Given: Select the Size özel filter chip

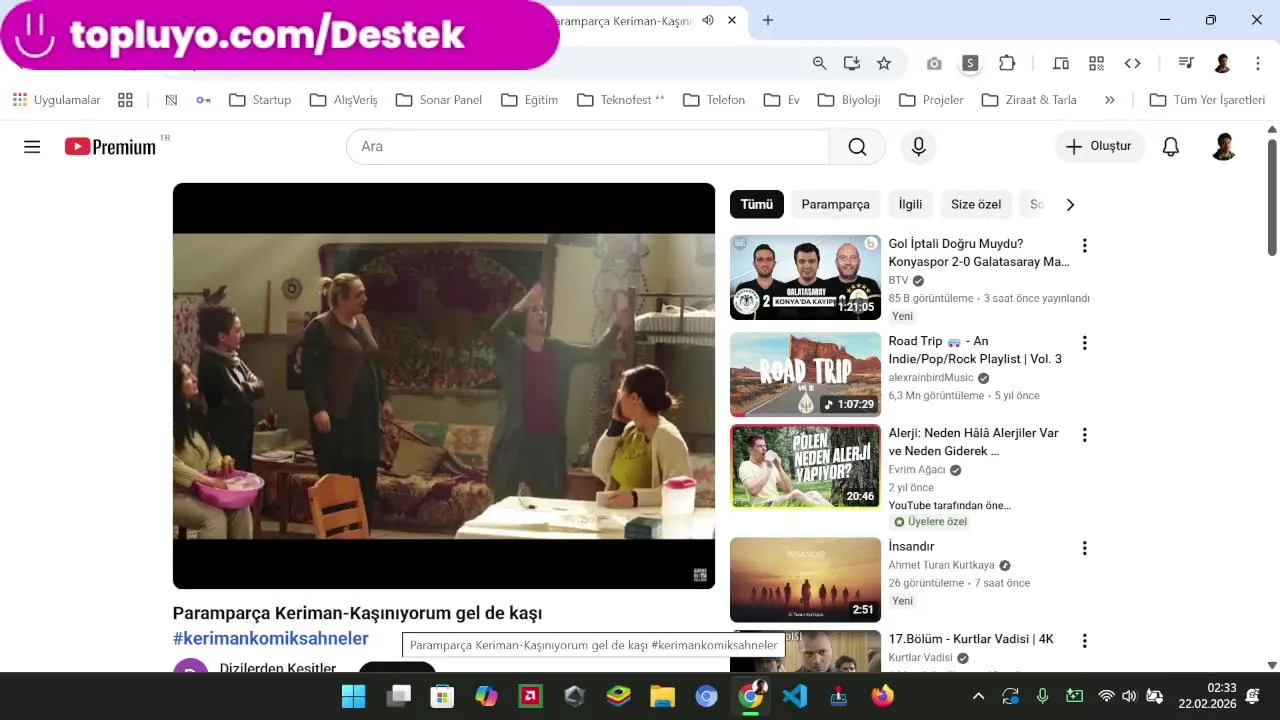Looking at the screenshot, I should [976, 204].
